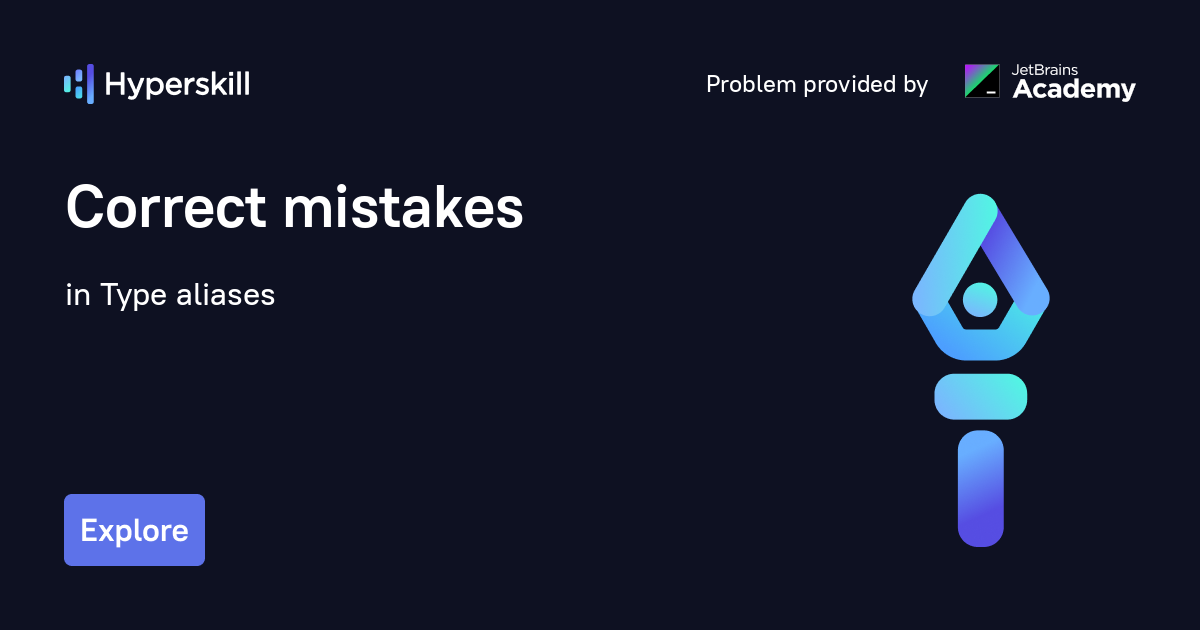Viewport: 1200px width, 630px height.
Task: Click the Academy wordmark
Action: (1074, 91)
